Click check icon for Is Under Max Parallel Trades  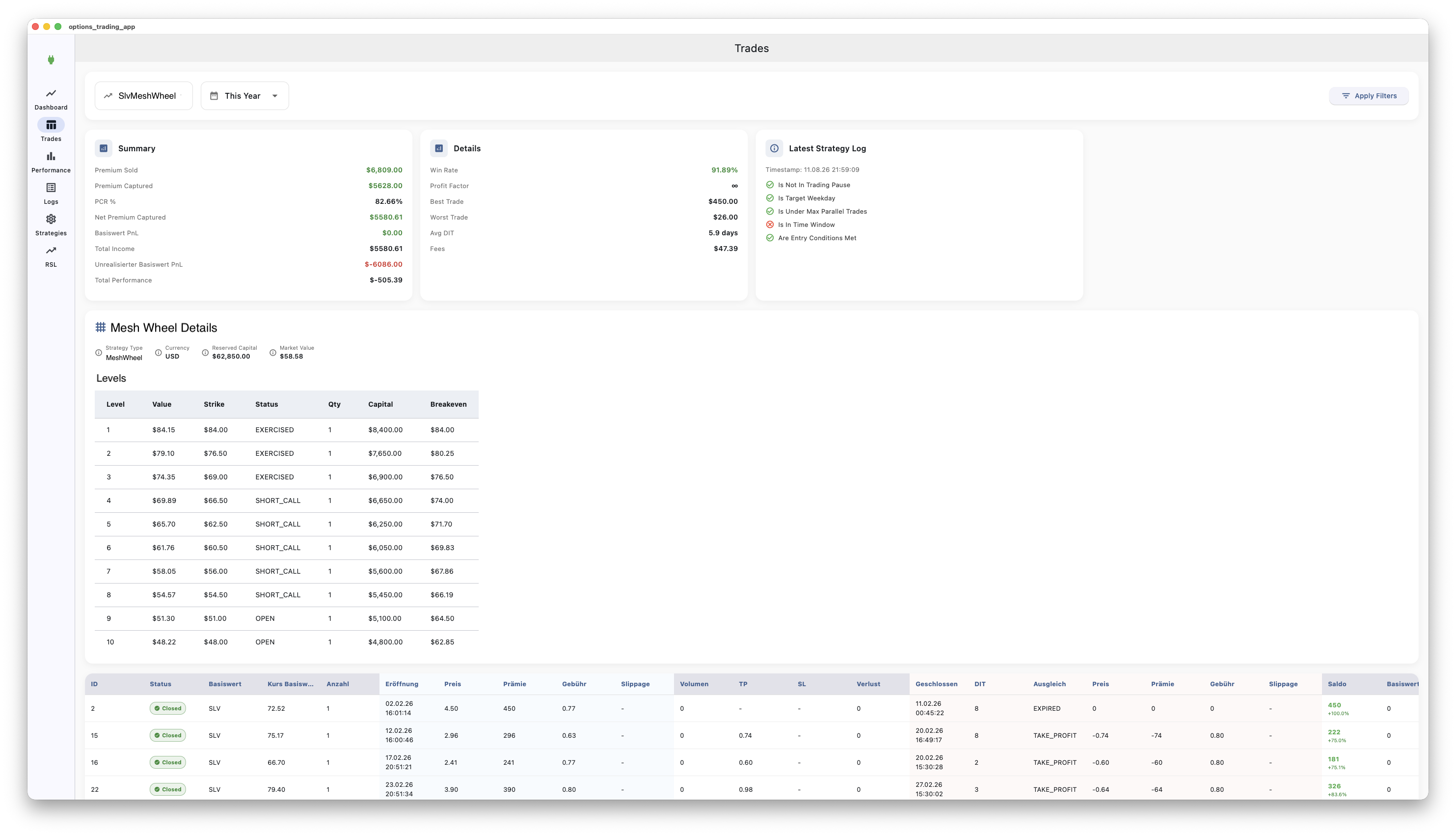770,211
